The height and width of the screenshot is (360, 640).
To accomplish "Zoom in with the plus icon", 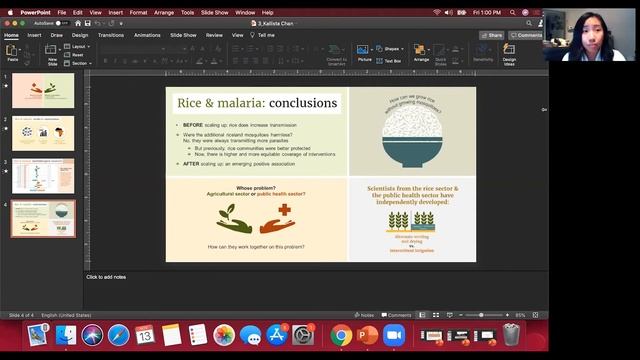I will tap(507, 315).
